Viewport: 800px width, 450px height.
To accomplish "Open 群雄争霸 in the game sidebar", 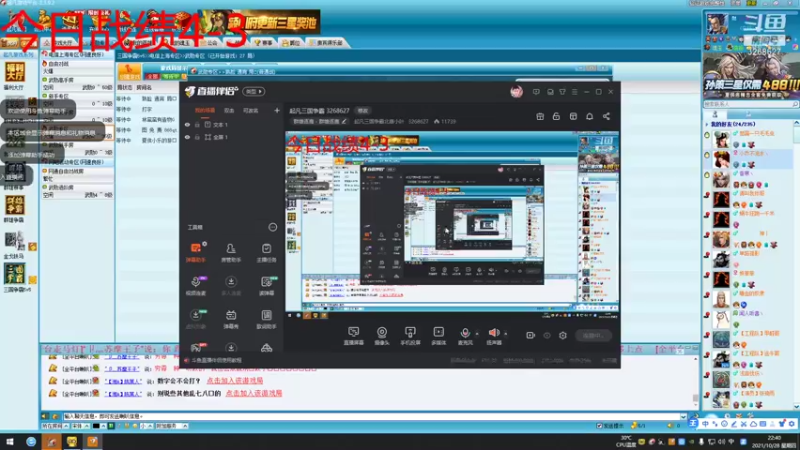I will tap(14, 209).
